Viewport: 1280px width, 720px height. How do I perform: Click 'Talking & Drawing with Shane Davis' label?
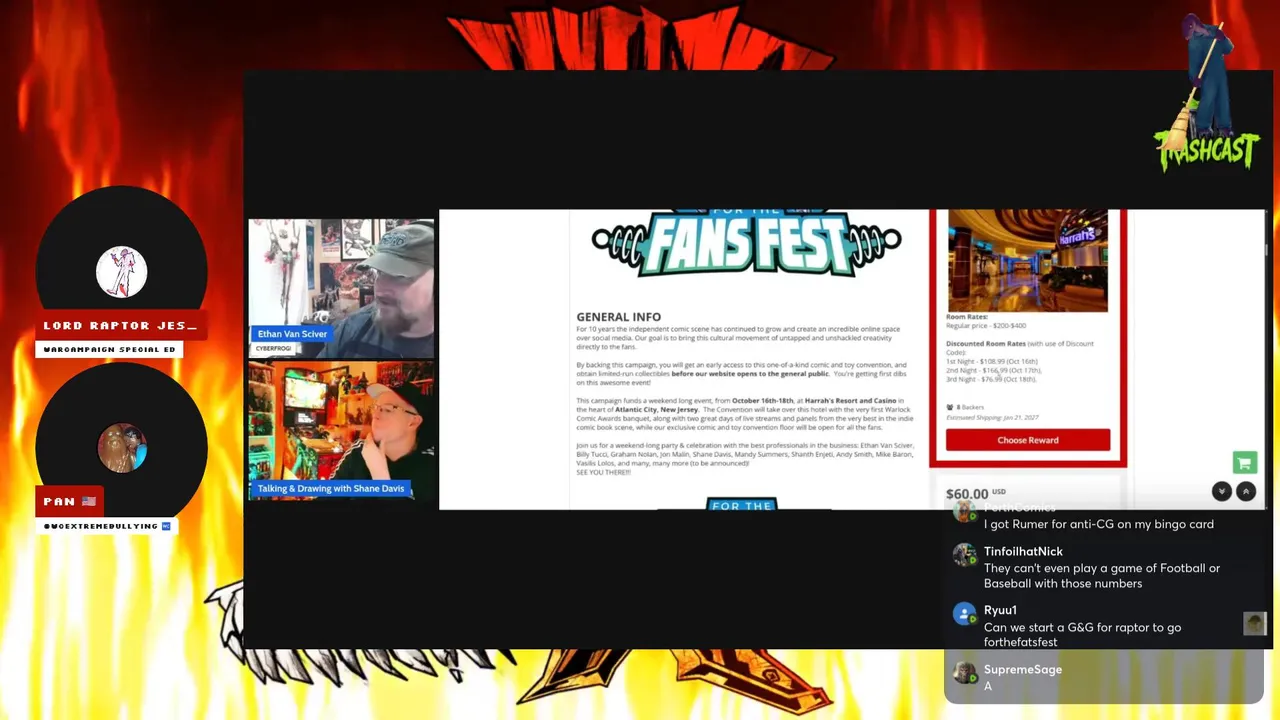(331, 489)
